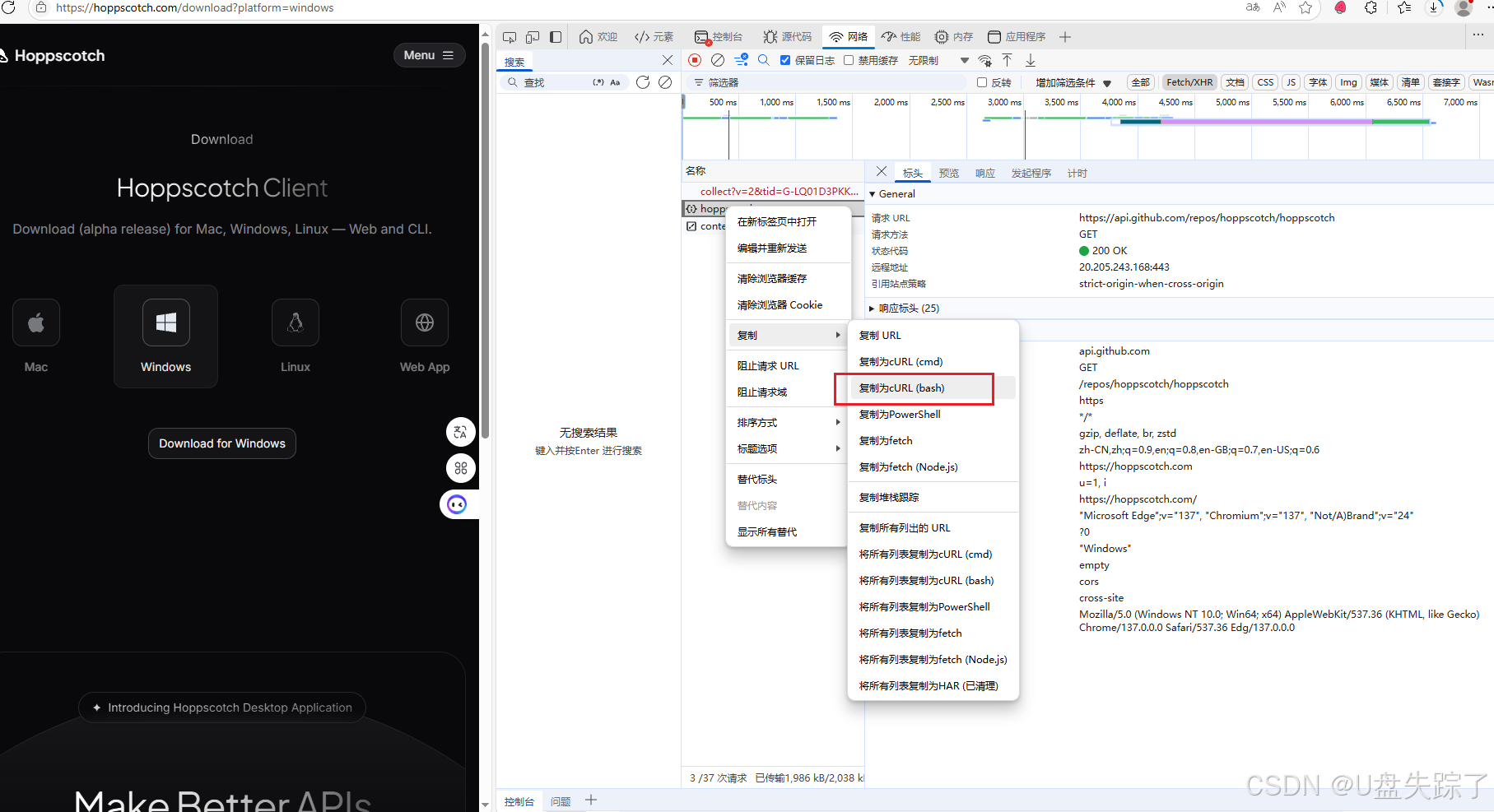This screenshot has width=1494, height=812.
Task: Toggle the device emulation icon
Action: 533,37
